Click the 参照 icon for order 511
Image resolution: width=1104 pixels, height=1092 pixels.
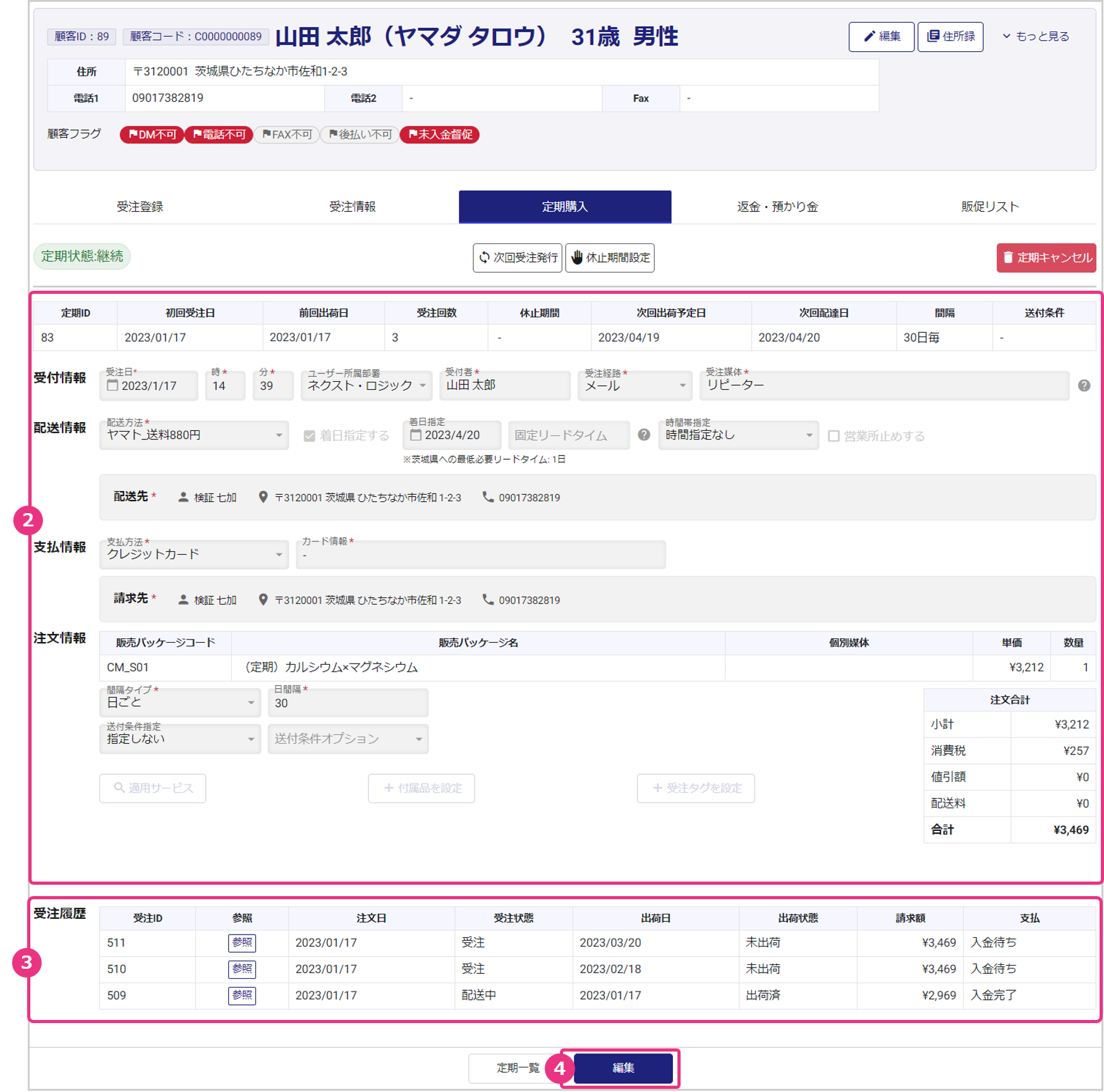pos(241,942)
